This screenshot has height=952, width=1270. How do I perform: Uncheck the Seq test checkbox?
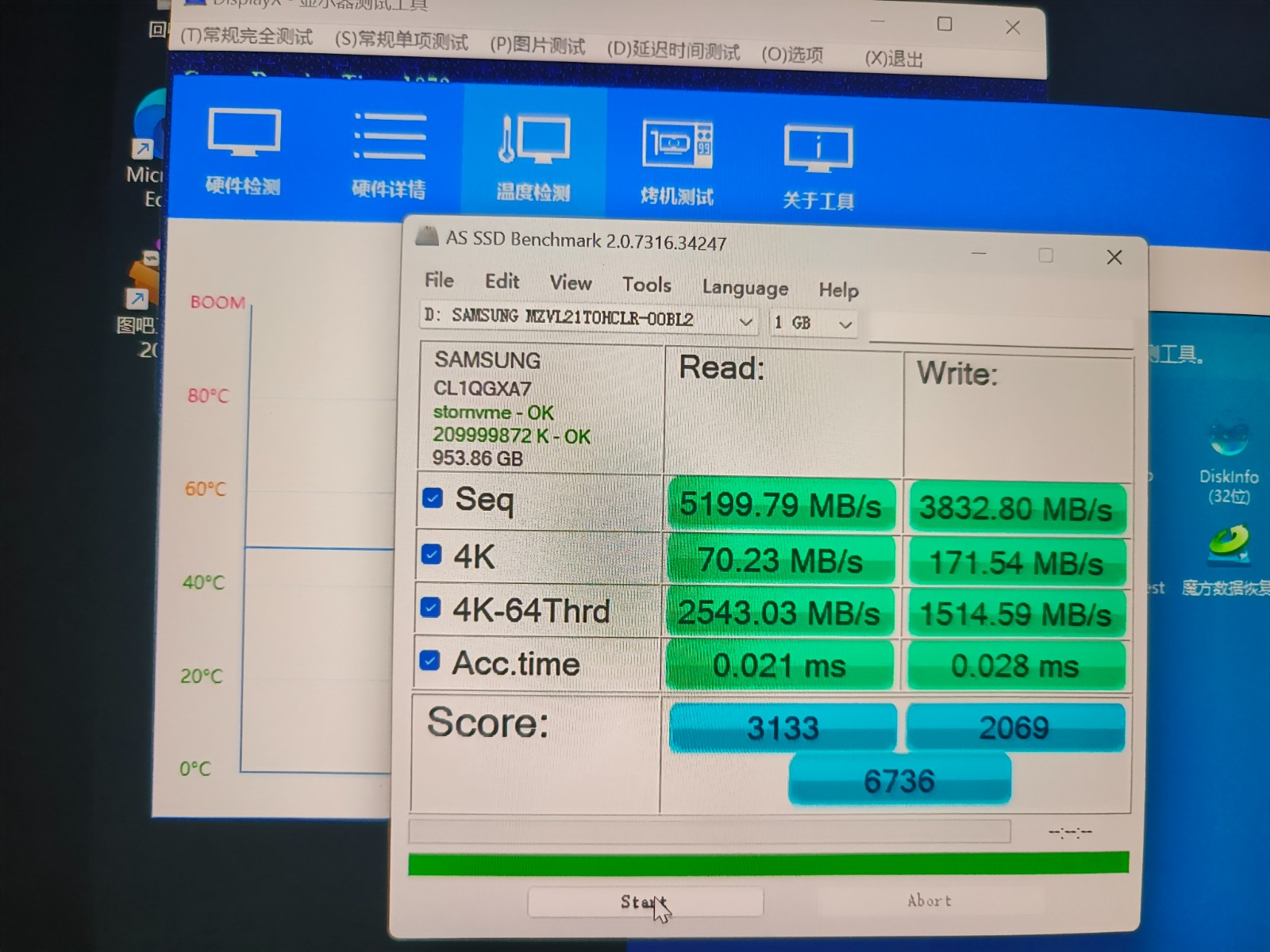(433, 497)
